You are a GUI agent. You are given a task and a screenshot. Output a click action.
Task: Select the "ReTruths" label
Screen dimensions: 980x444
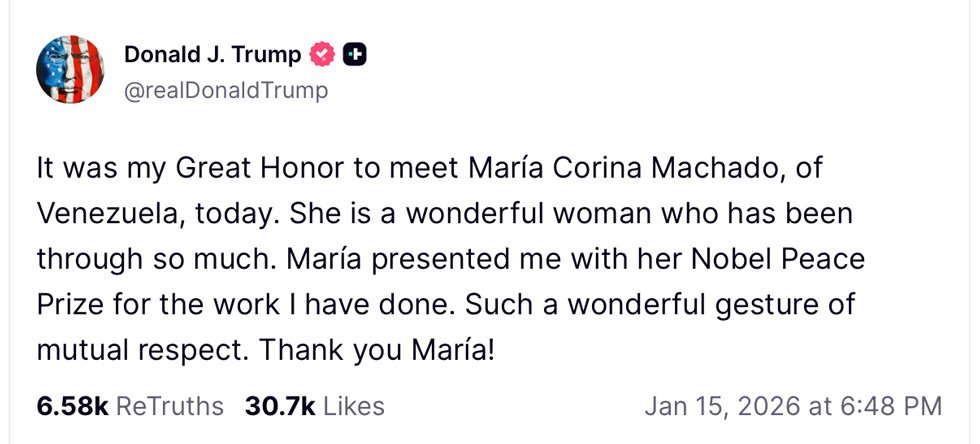coord(170,406)
